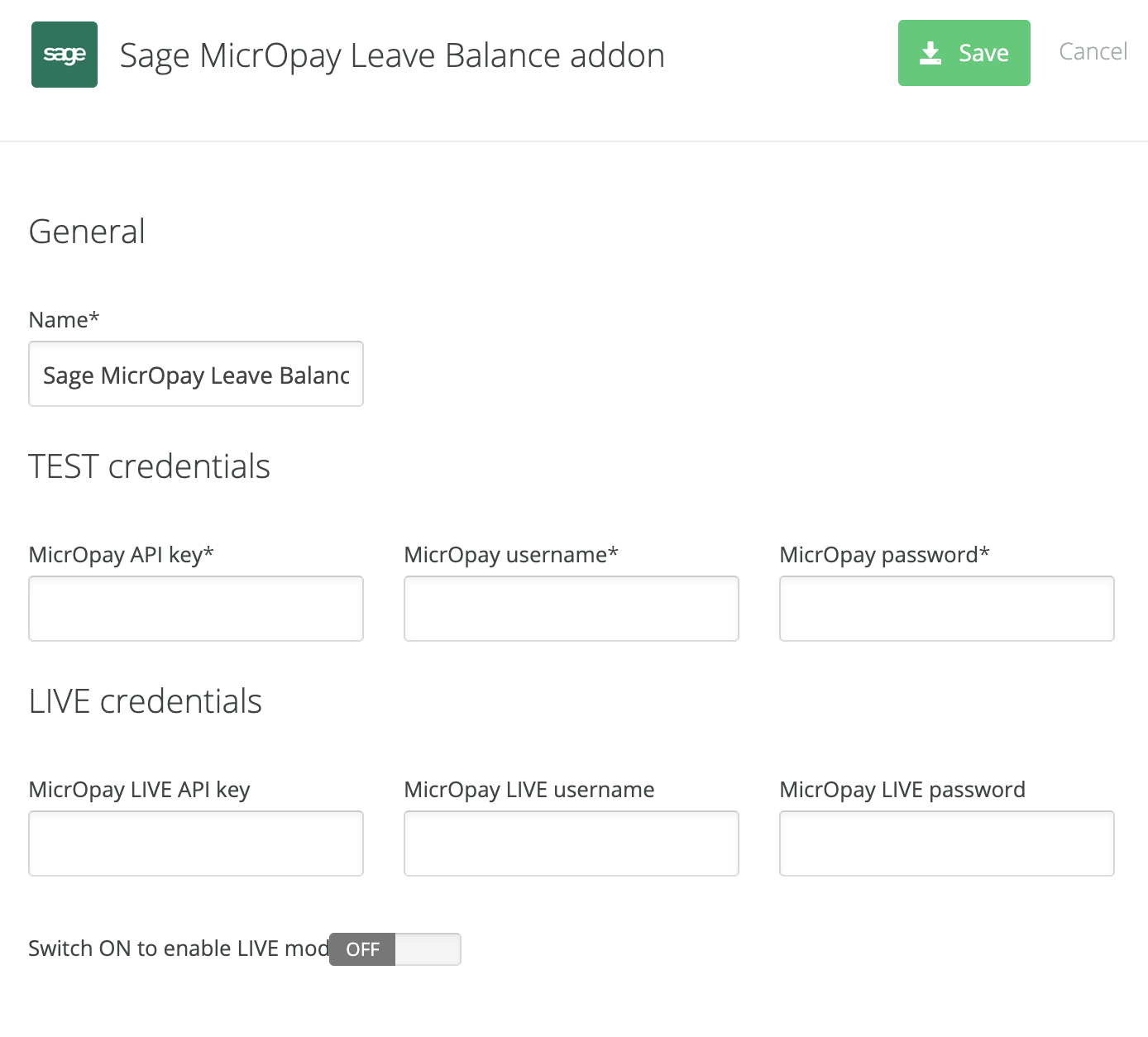Click the MicrOpay LIVE API key field
The image size is (1148, 1037).
[x=196, y=843]
